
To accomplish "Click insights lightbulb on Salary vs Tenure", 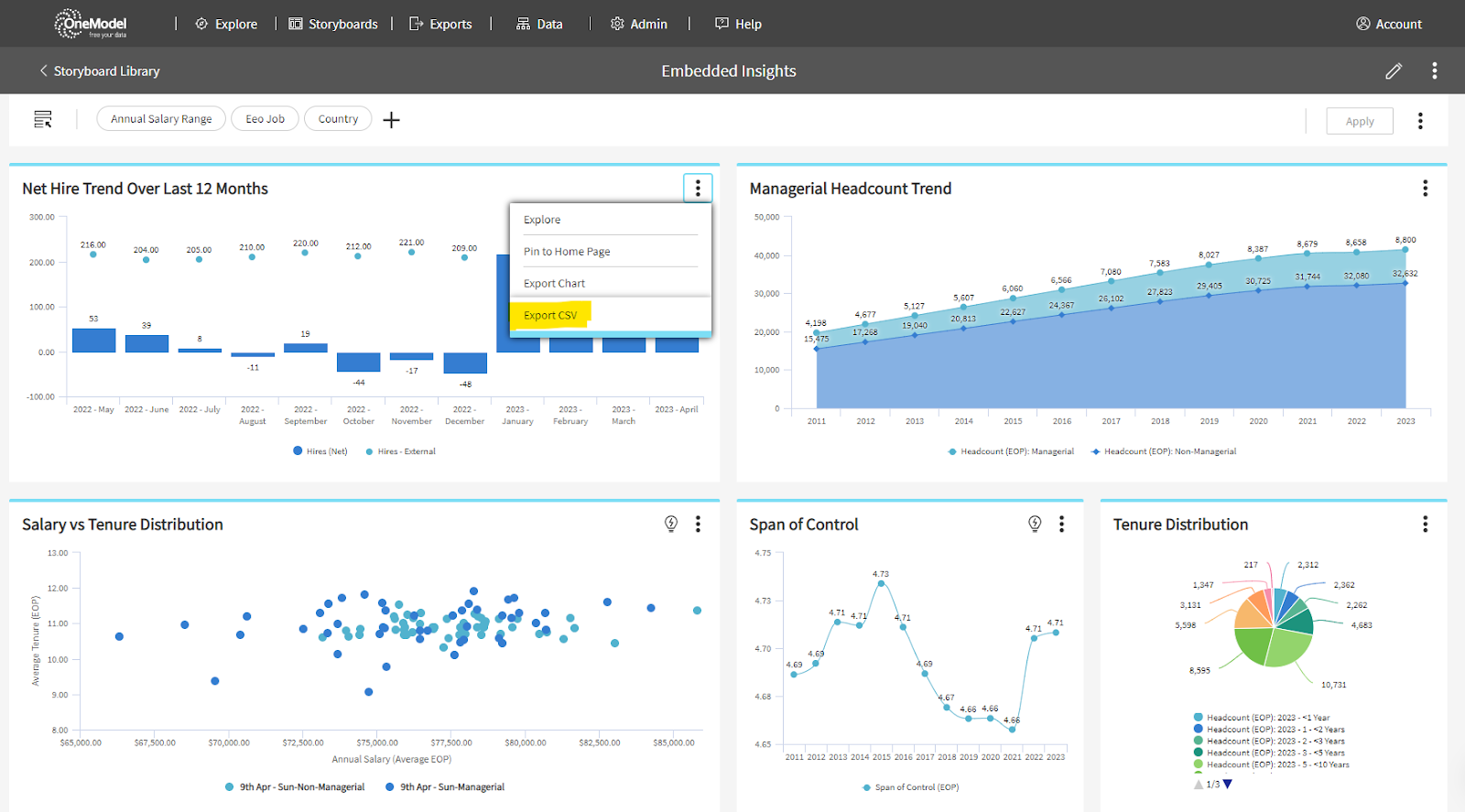I will pos(671,524).
